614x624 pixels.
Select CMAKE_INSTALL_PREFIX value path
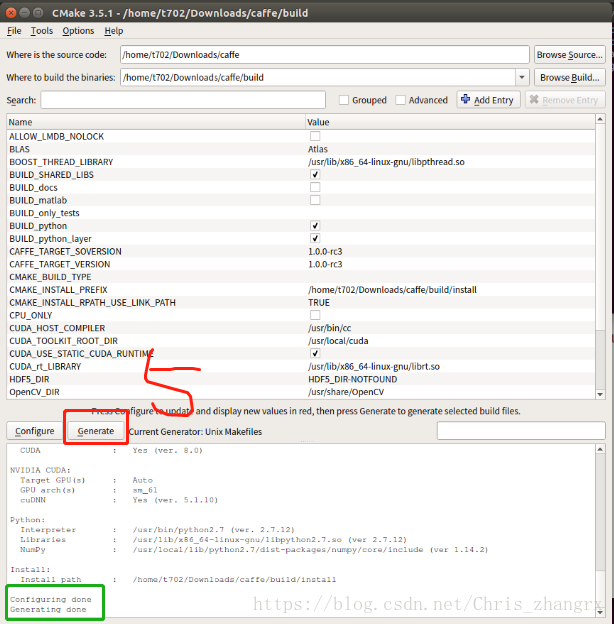point(392,290)
